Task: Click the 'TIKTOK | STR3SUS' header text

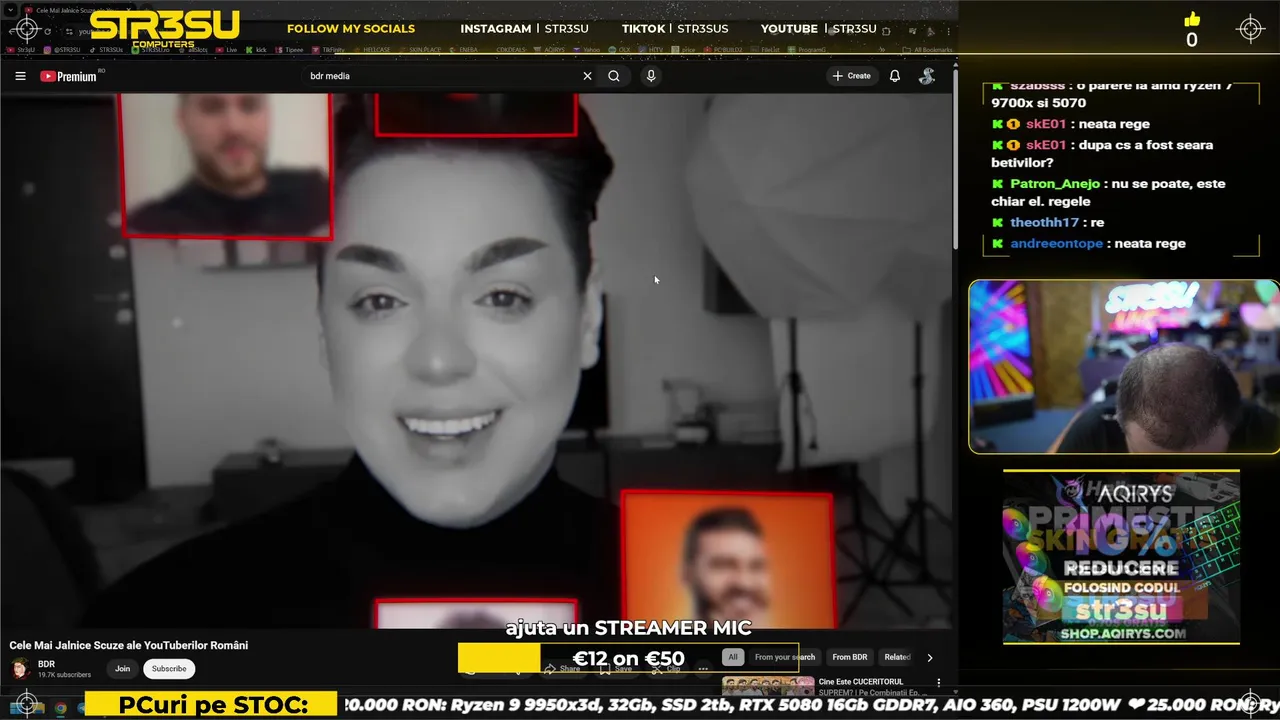Action: point(675,29)
